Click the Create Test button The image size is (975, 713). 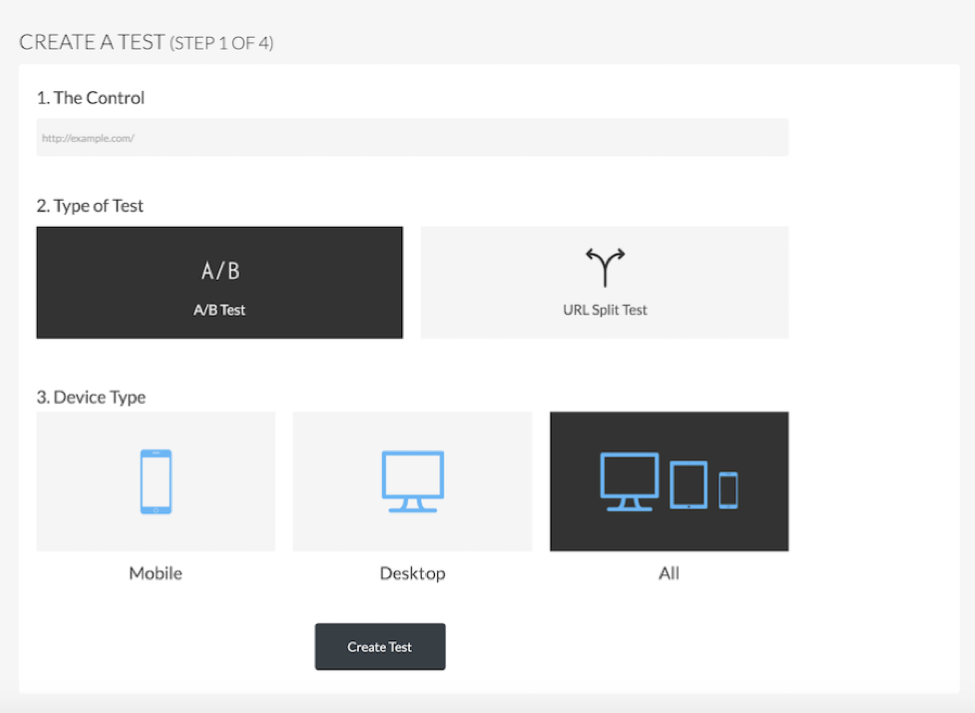379,646
